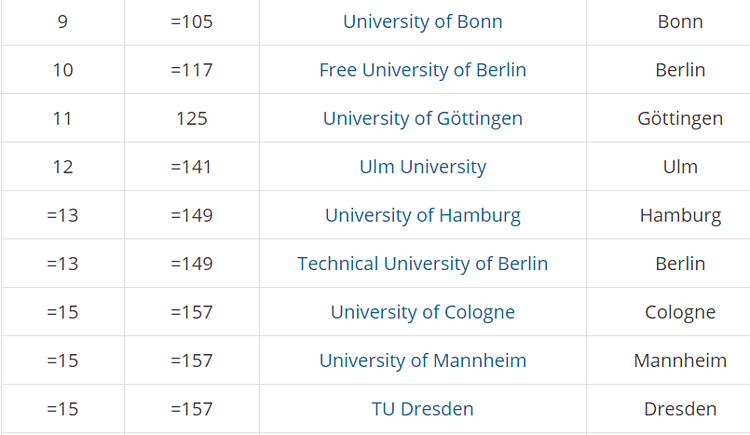Screen dimensions: 750x435
Task: Click the Mannheim city cell
Action: point(680,360)
